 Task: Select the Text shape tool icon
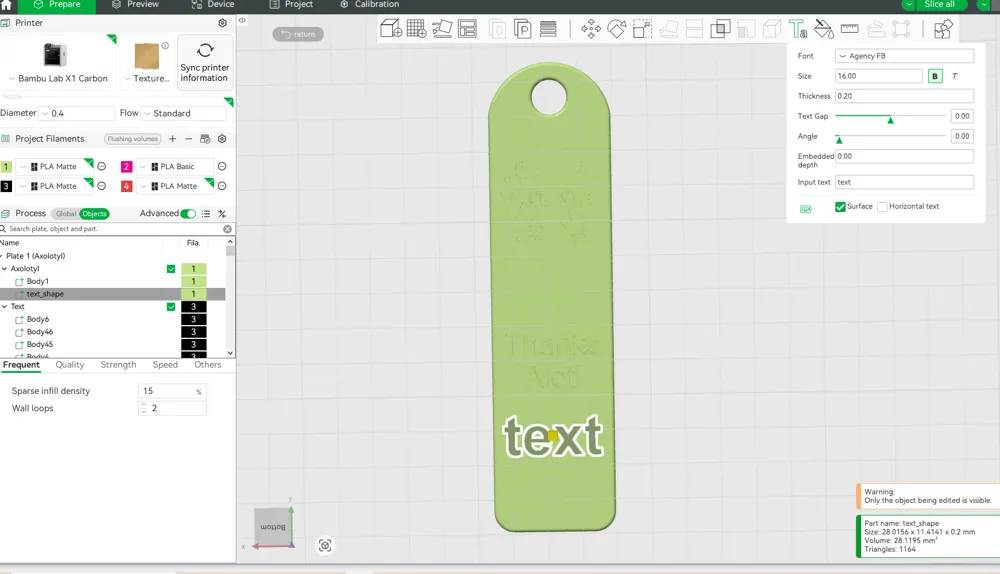tap(797, 29)
